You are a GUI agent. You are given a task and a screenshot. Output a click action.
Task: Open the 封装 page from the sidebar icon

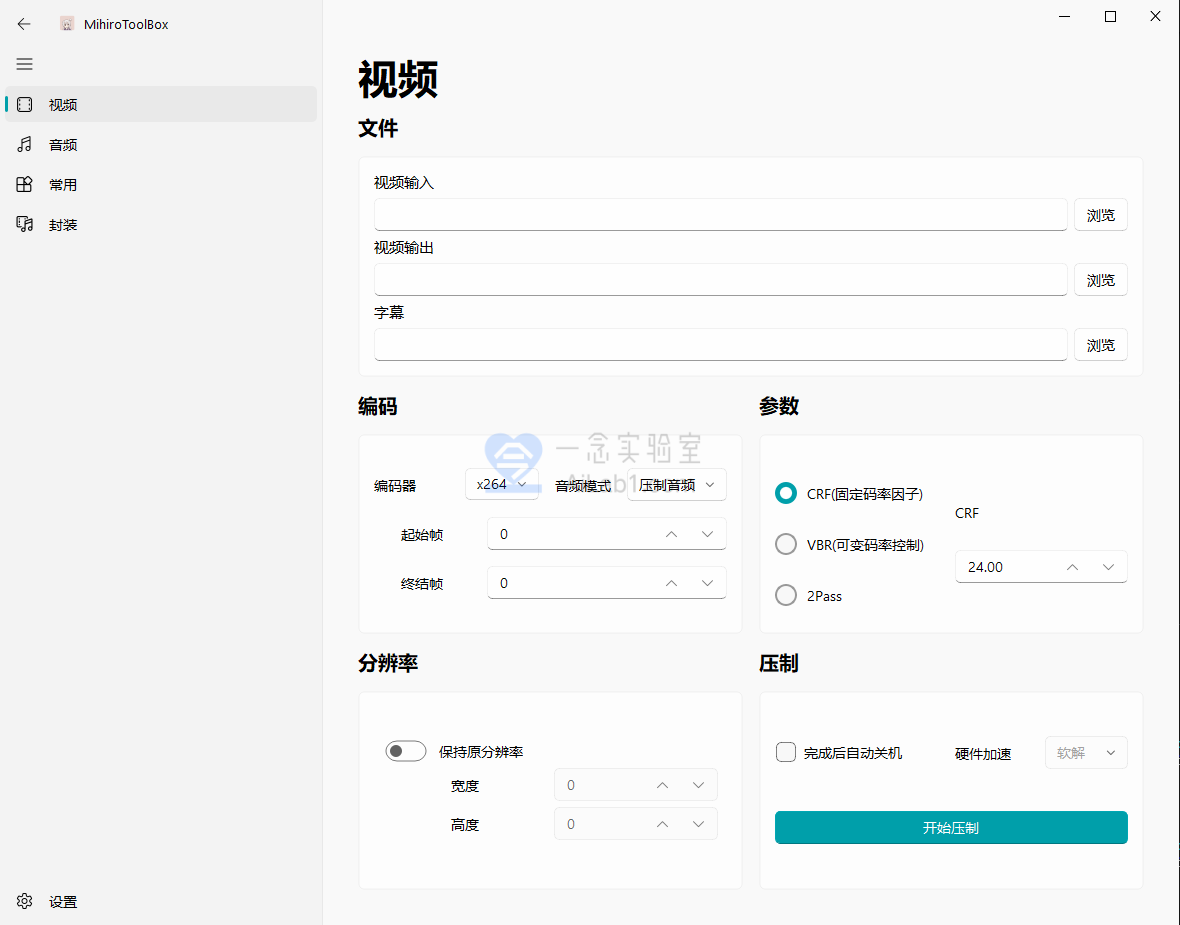[24, 224]
